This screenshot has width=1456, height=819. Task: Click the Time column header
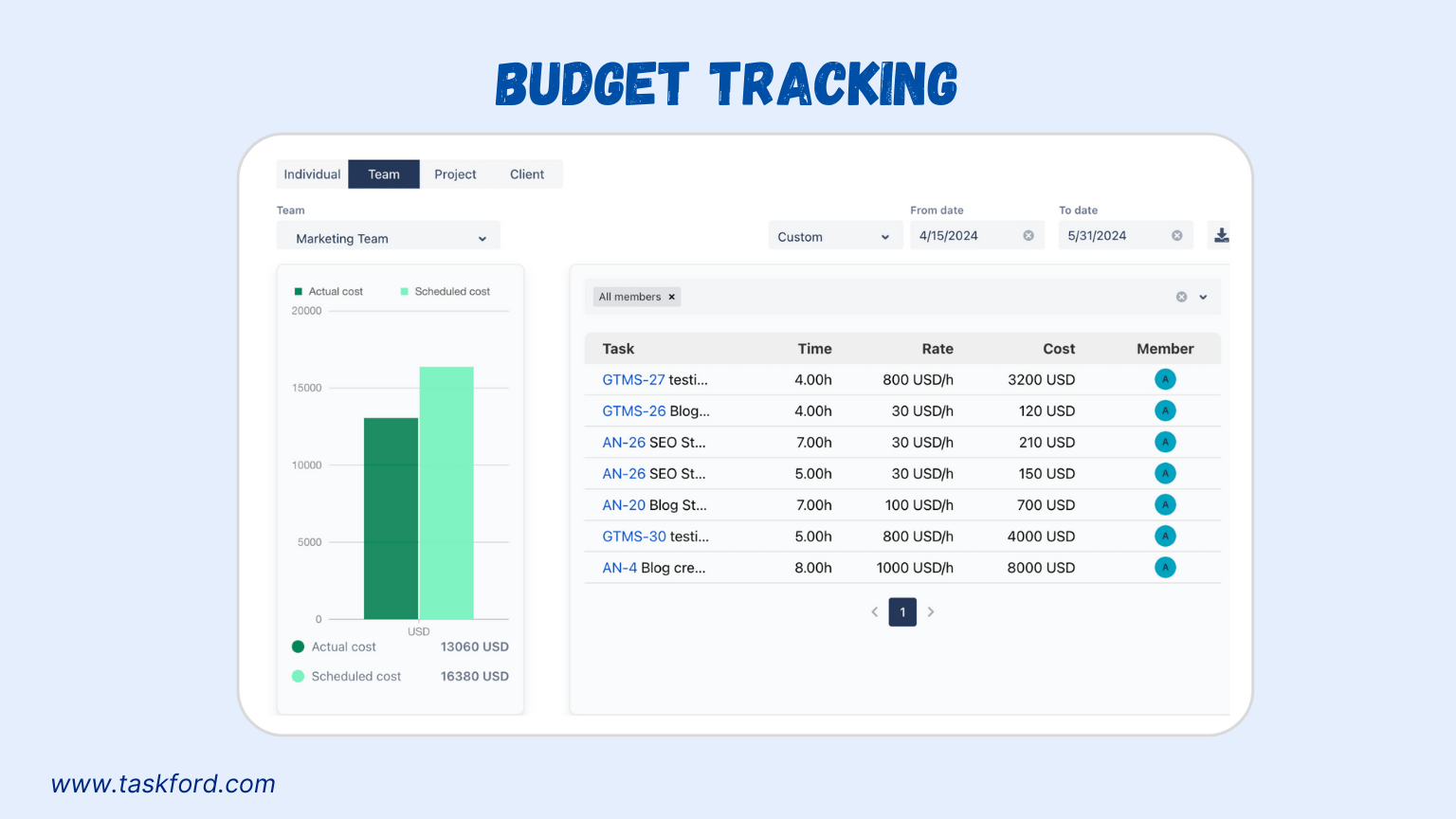814,349
